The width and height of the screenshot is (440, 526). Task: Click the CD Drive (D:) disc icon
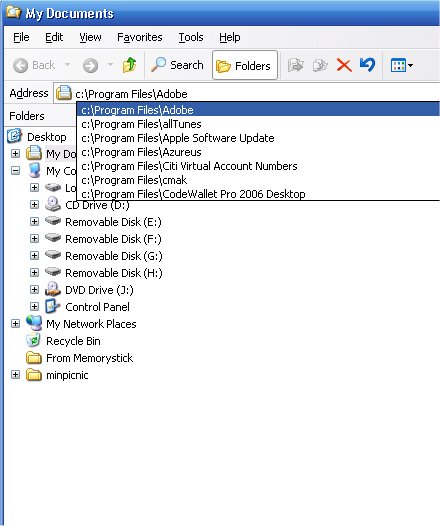53,204
